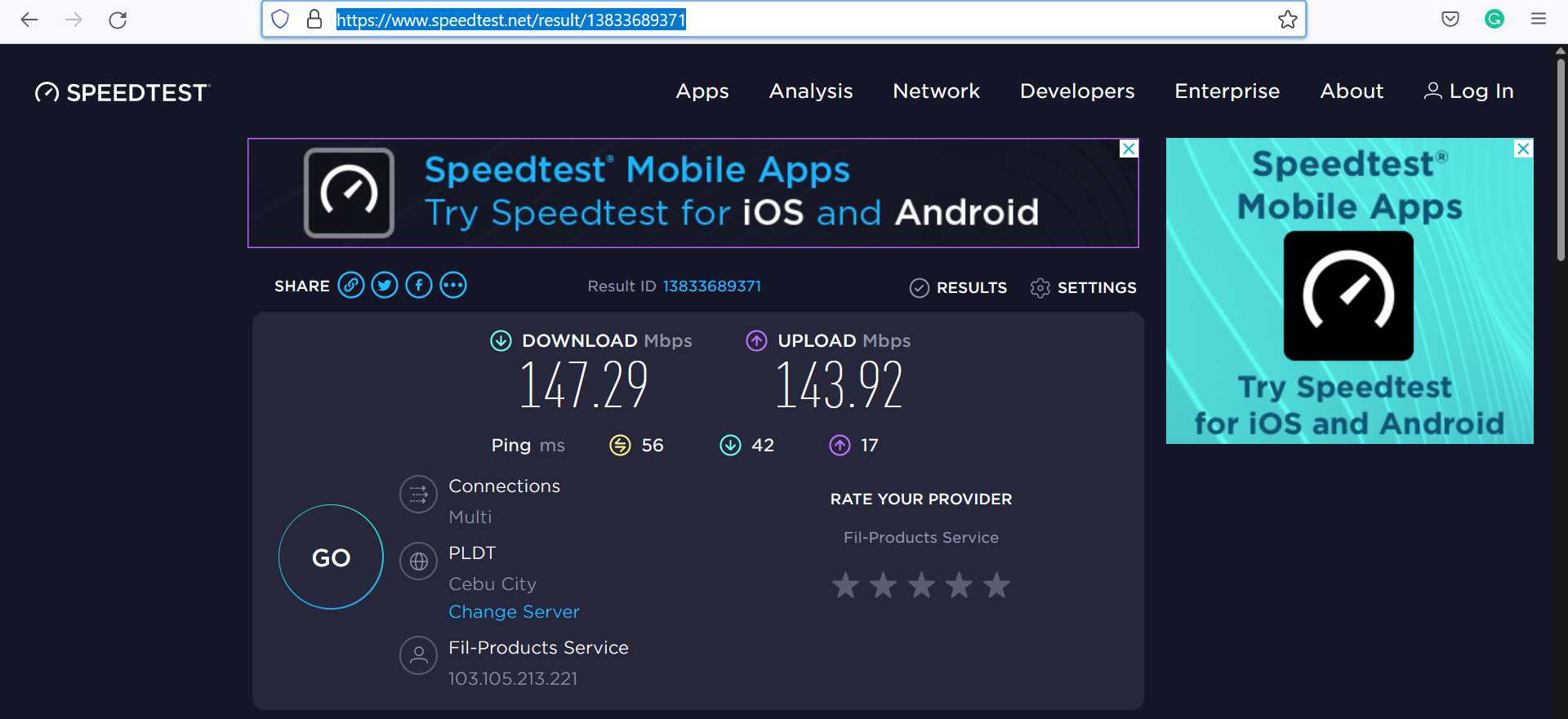This screenshot has height=719, width=1568.
Task: Rate the provider four stars
Action: pos(959,585)
